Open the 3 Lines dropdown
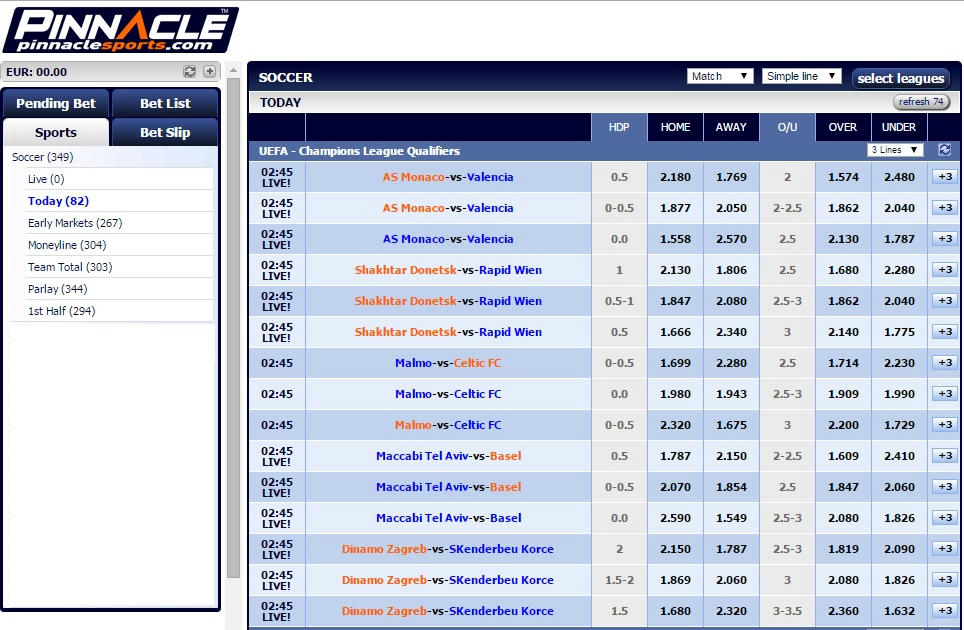Viewport: 964px width, 630px height. (x=895, y=150)
